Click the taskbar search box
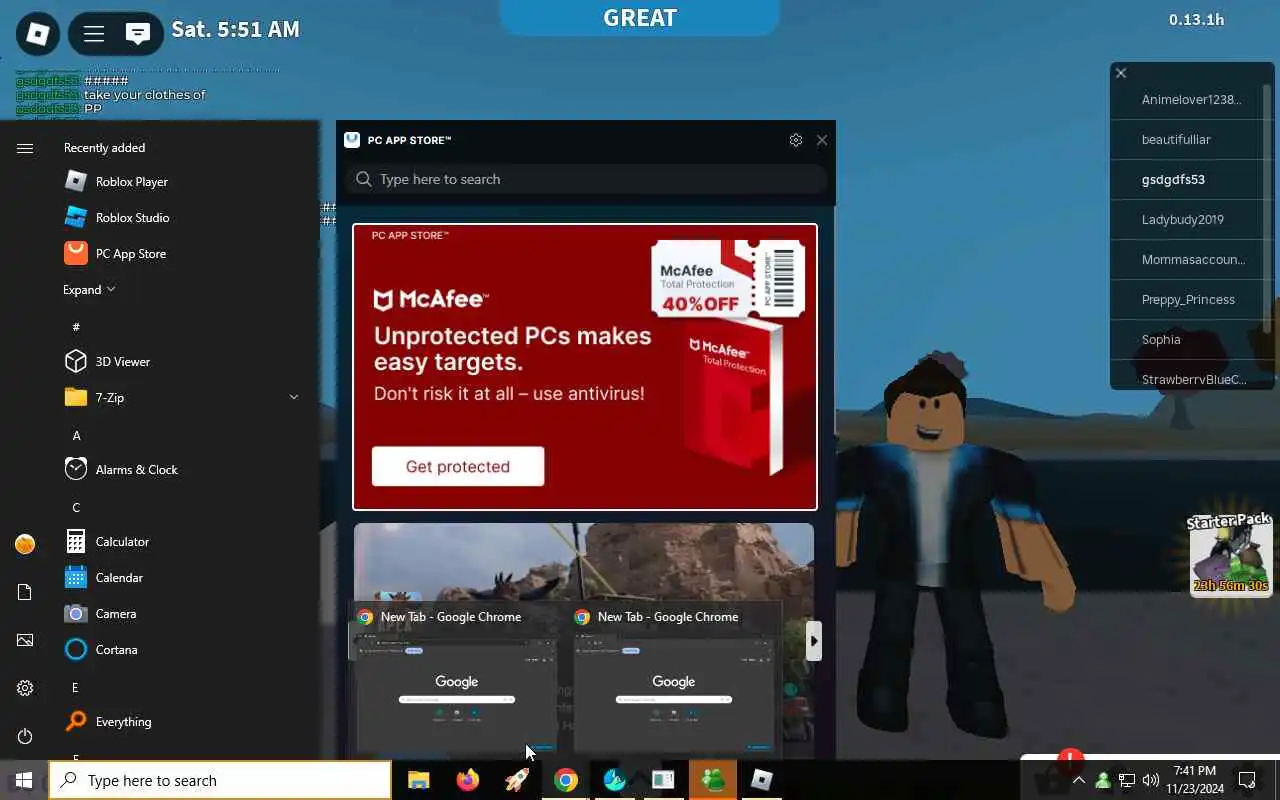This screenshot has height=800, width=1280. point(220,780)
